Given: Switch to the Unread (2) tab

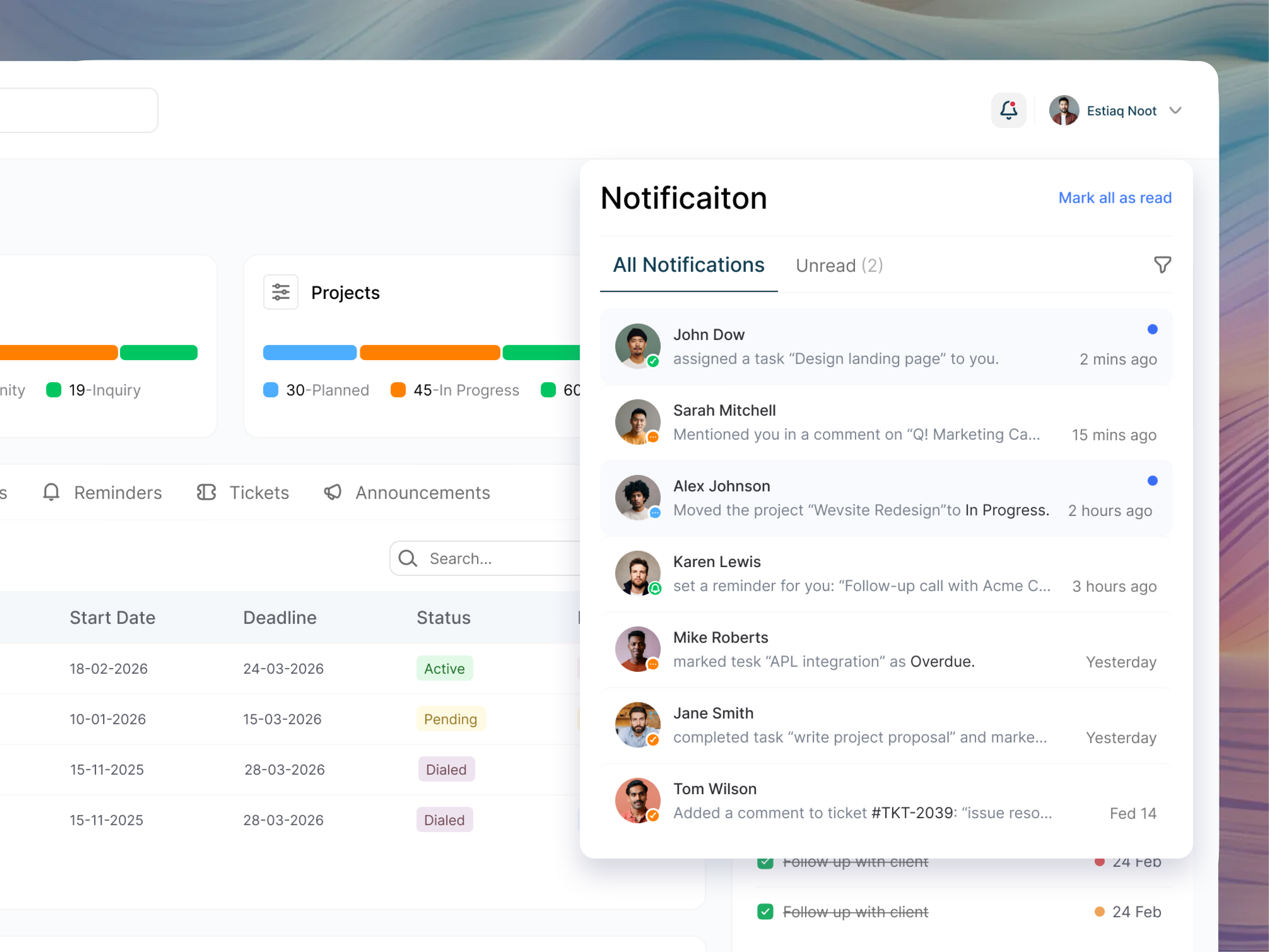Looking at the screenshot, I should 839,265.
